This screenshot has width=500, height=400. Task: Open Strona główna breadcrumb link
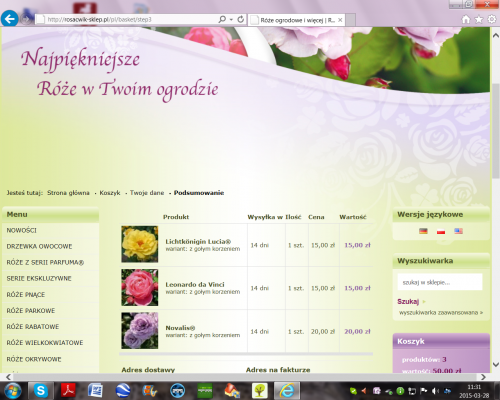pyautogui.click(x=68, y=193)
